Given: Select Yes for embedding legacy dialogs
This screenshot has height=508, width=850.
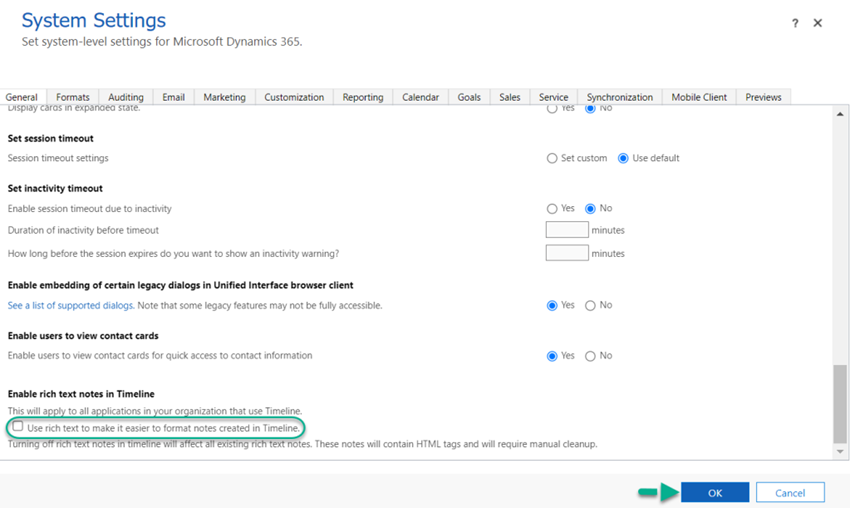Looking at the screenshot, I should pyautogui.click(x=552, y=306).
